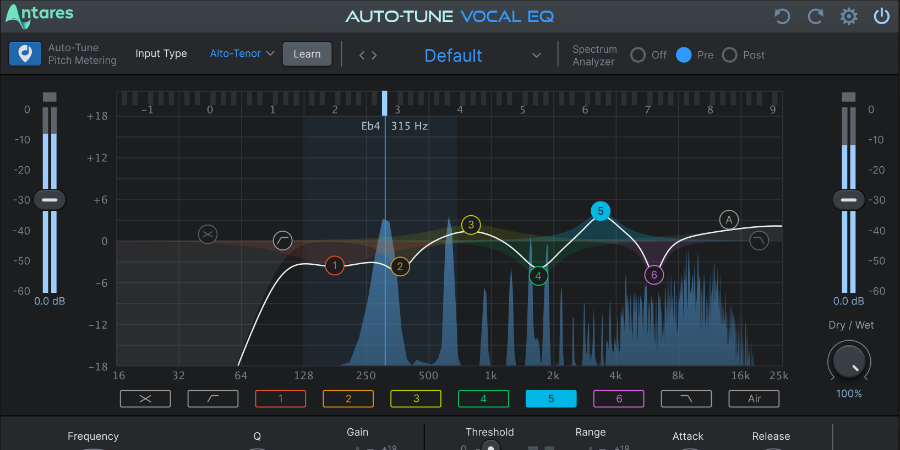900x450 pixels.
Task: Select green band 4 node on EQ curve
Action: (x=538, y=276)
